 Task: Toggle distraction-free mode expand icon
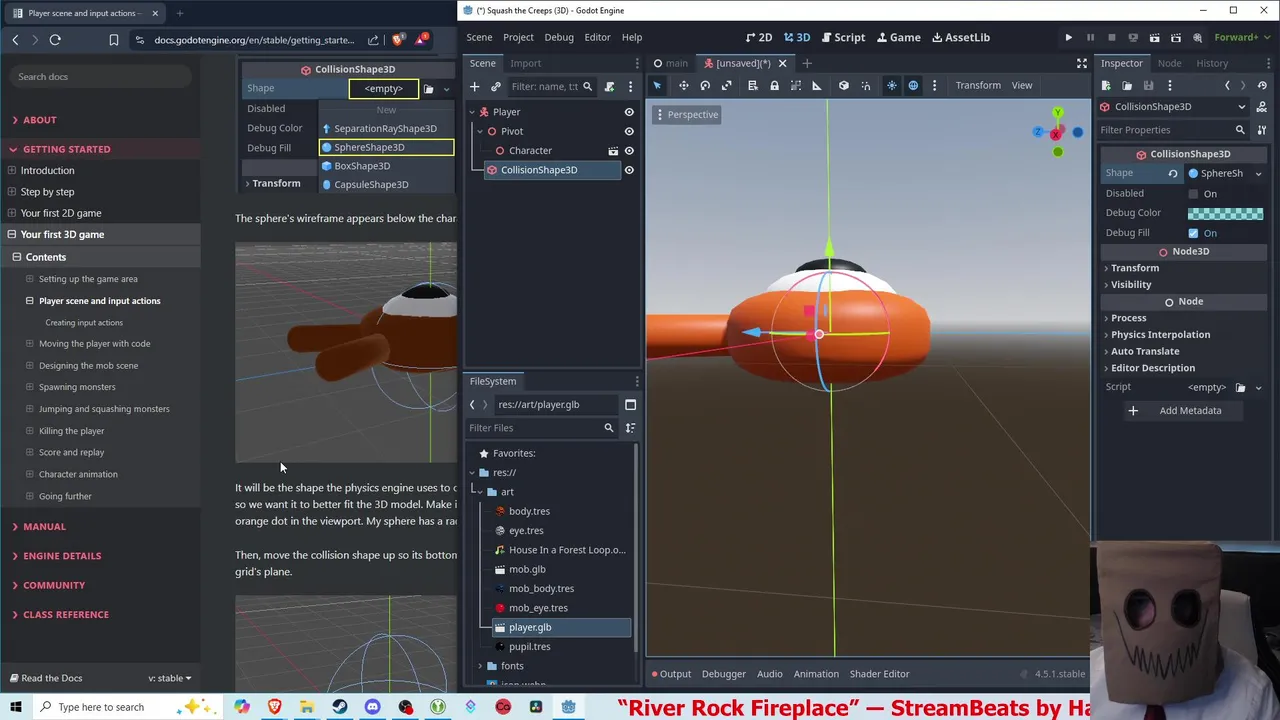1081,63
